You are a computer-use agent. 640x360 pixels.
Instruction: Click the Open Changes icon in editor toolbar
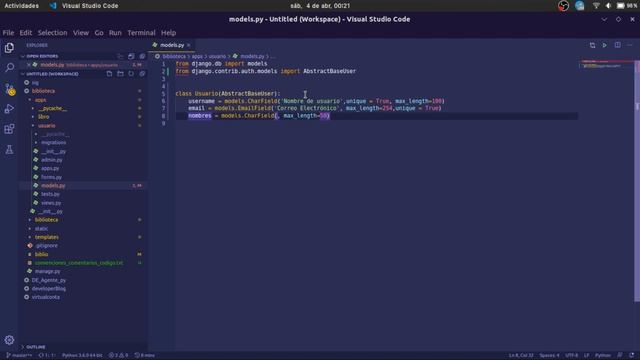(x=592, y=45)
